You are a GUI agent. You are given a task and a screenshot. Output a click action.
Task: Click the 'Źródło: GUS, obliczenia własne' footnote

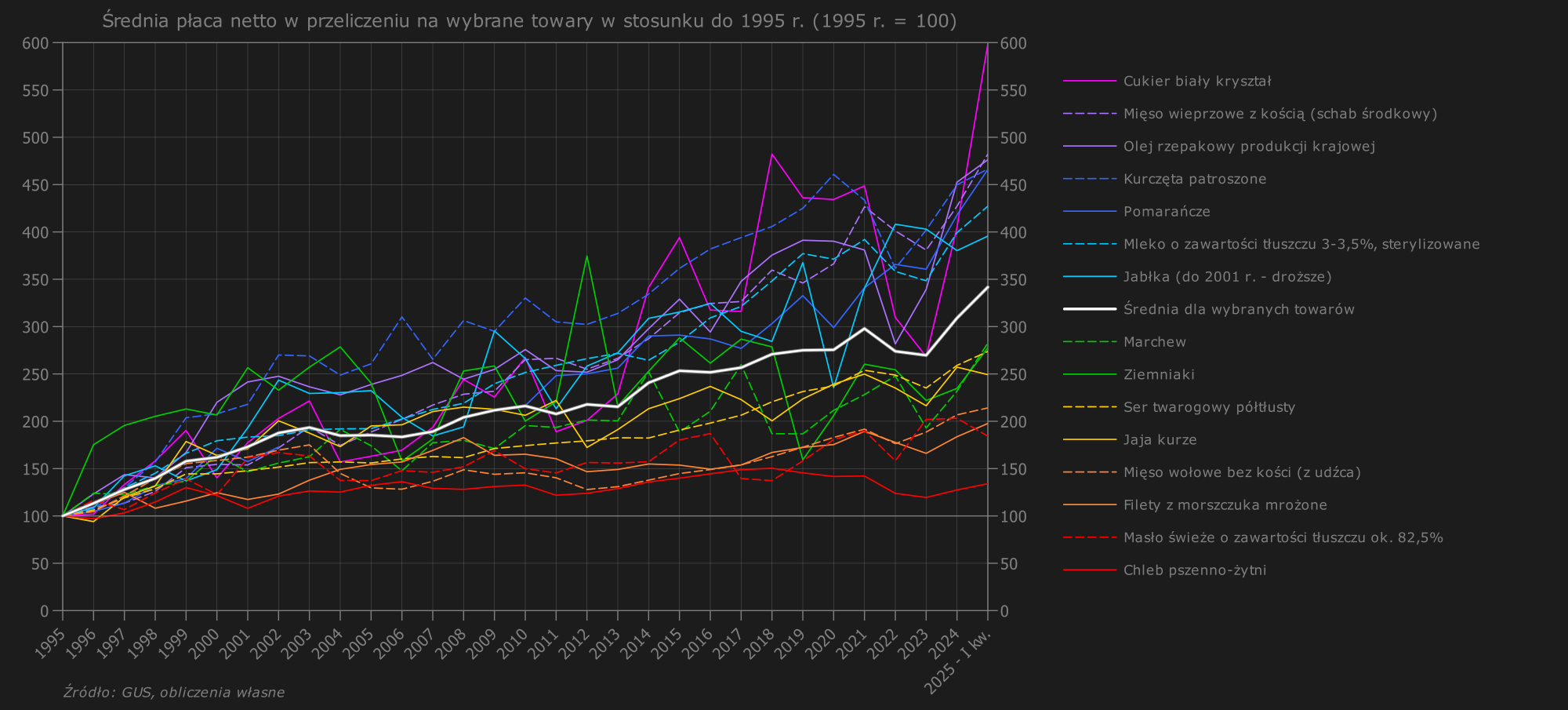click(174, 692)
